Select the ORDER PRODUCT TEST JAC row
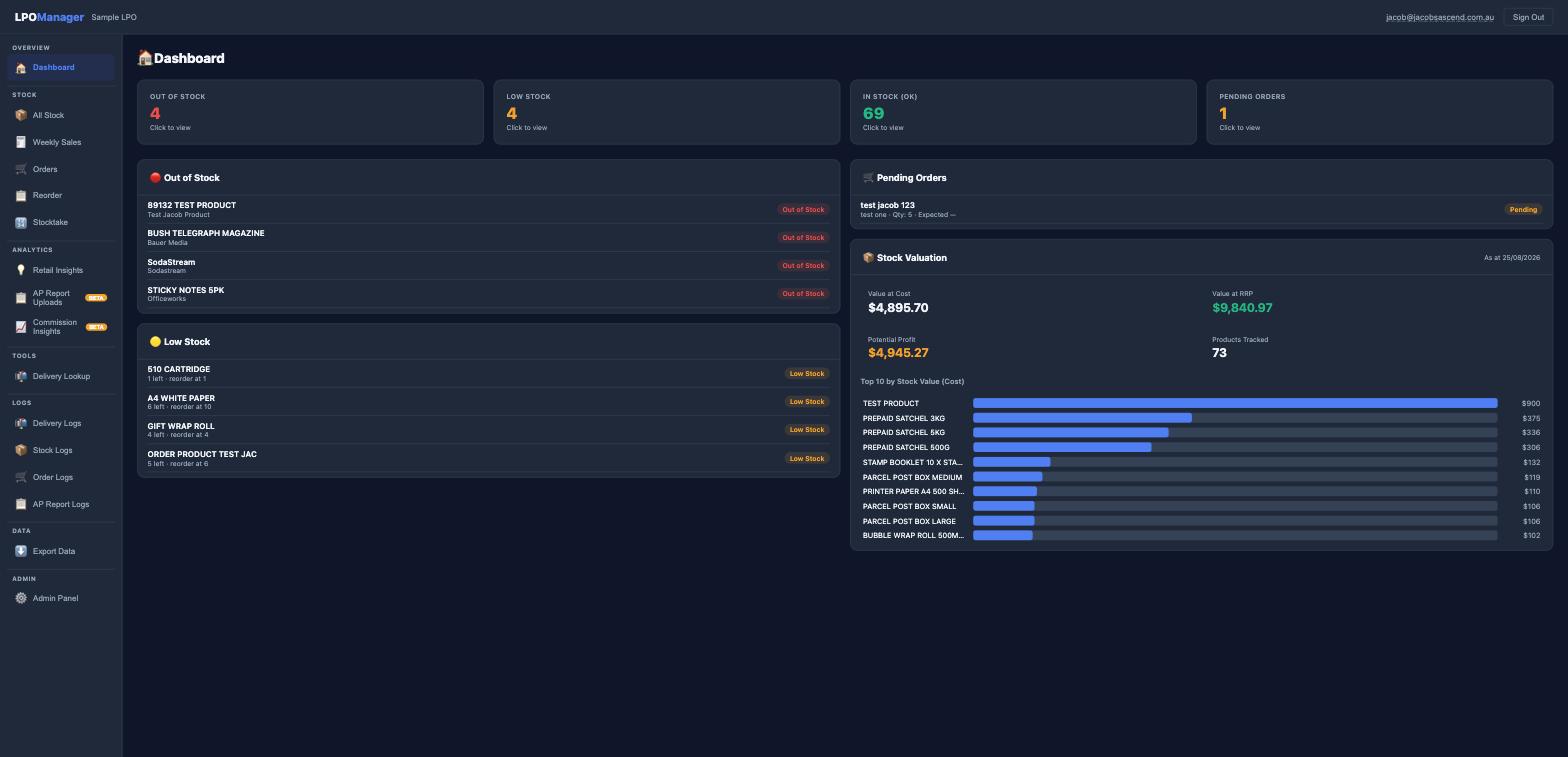Image resolution: width=1568 pixels, height=757 pixels. coord(488,458)
